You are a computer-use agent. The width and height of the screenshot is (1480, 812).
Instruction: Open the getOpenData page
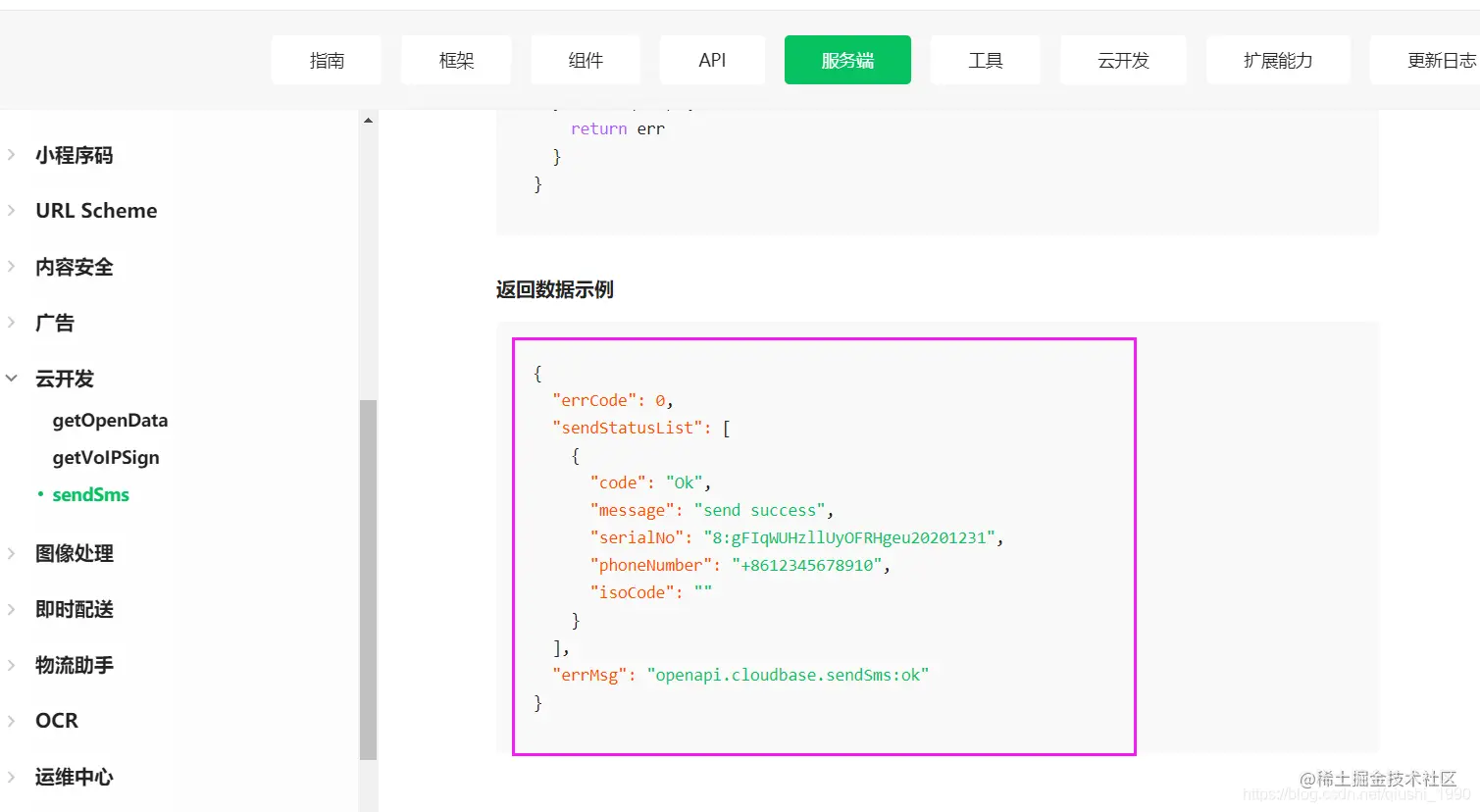tap(110, 421)
